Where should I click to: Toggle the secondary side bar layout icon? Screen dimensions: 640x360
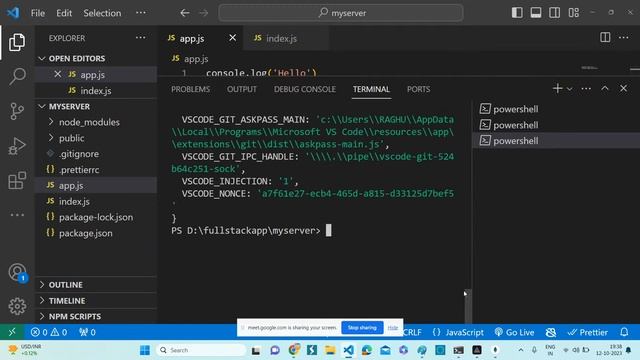554,13
